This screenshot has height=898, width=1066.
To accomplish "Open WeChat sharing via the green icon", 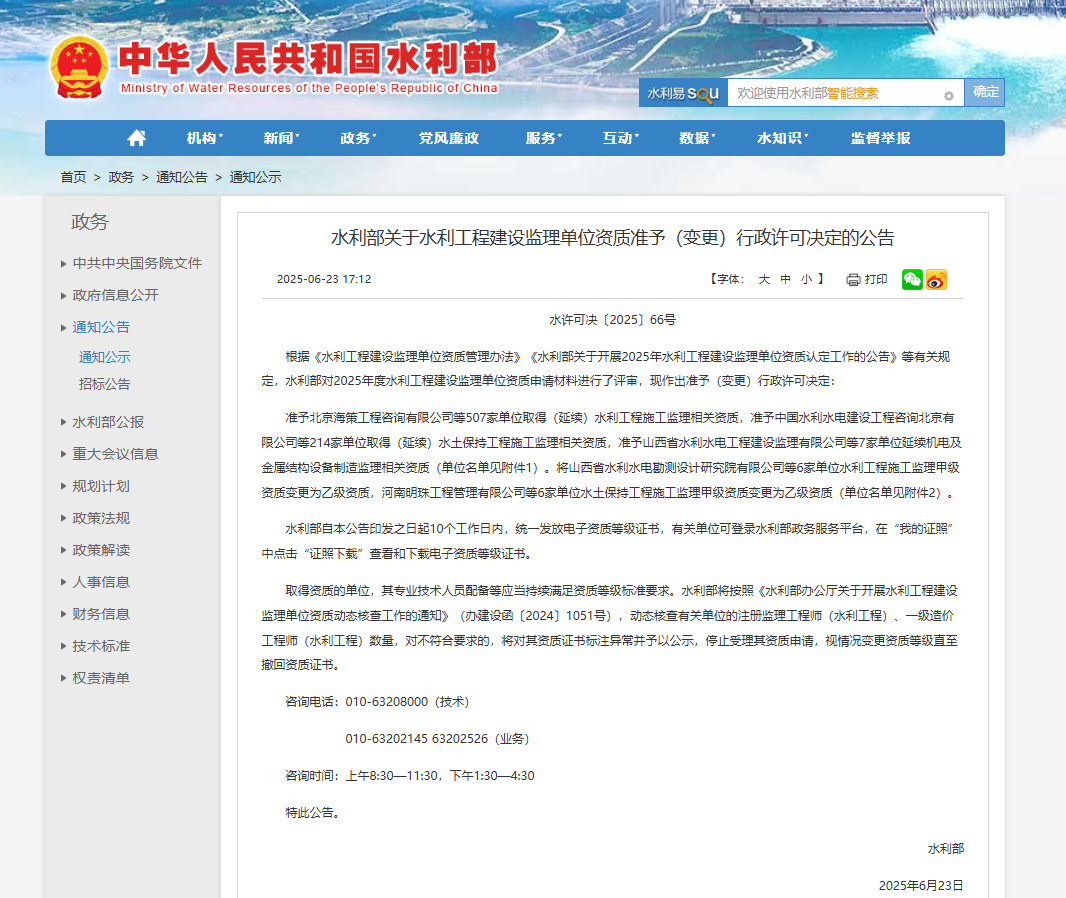I will pos(912,280).
